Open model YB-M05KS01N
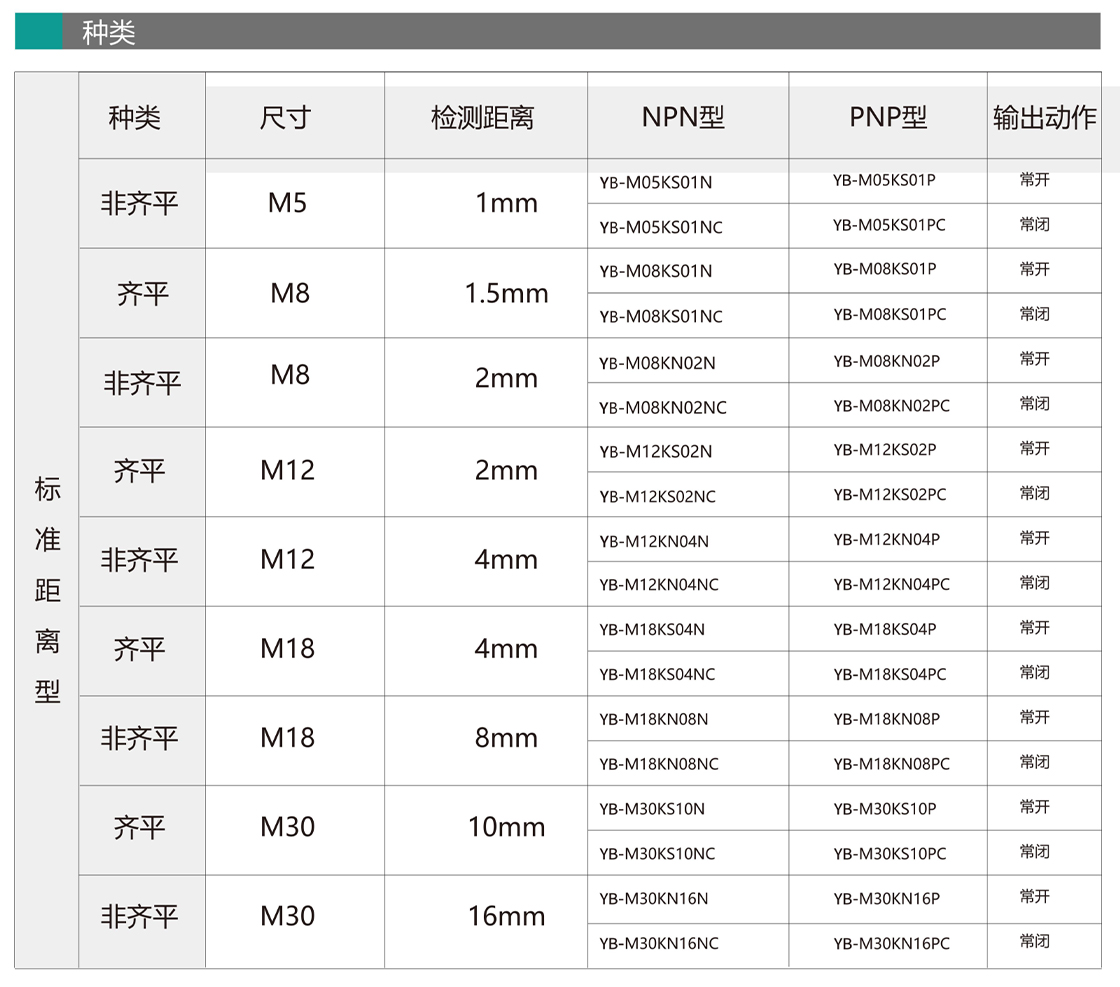Screen dimensions: 1120x987 [x=656, y=182]
